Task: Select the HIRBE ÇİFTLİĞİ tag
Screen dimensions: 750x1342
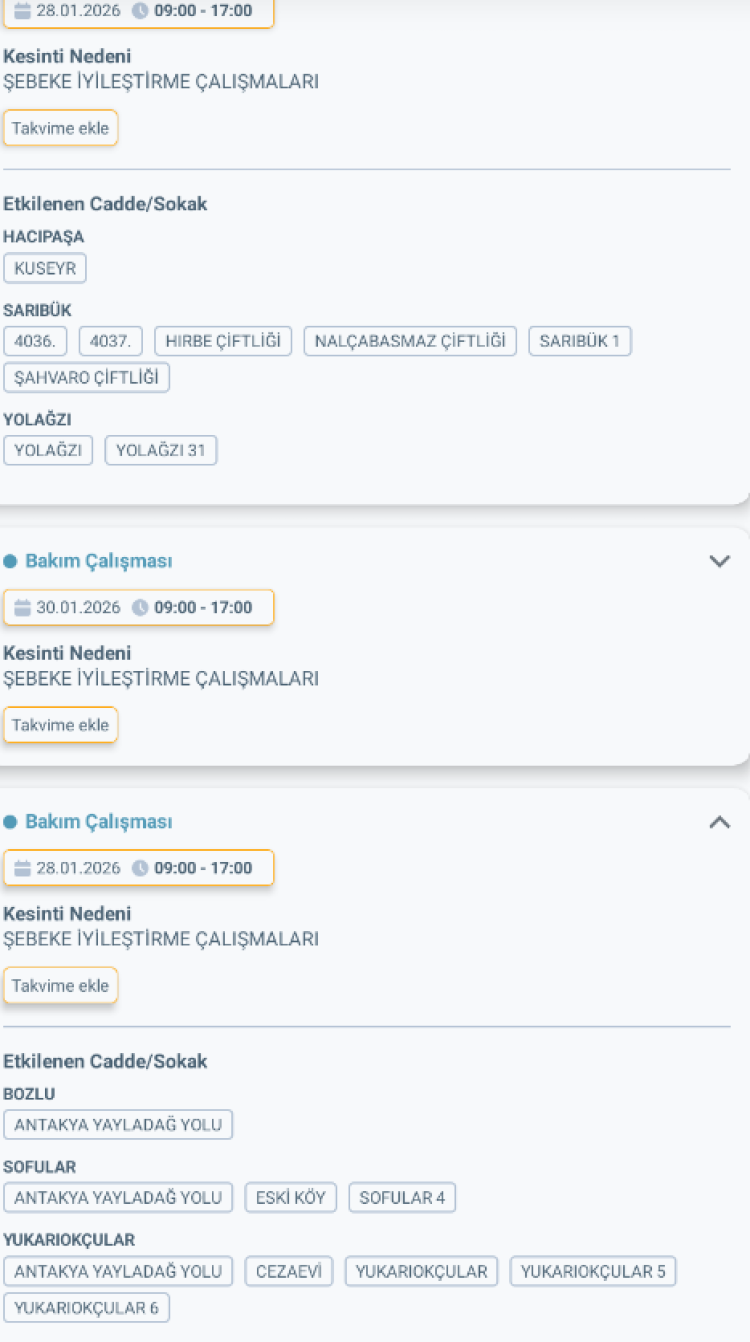Action: (x=223, y=341)
